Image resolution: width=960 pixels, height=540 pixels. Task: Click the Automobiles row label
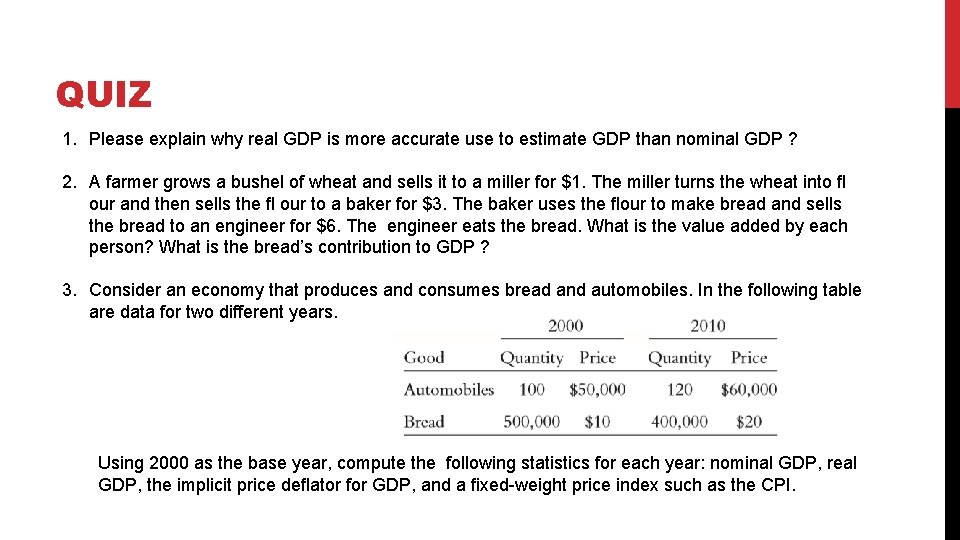(x=449, y=390)
